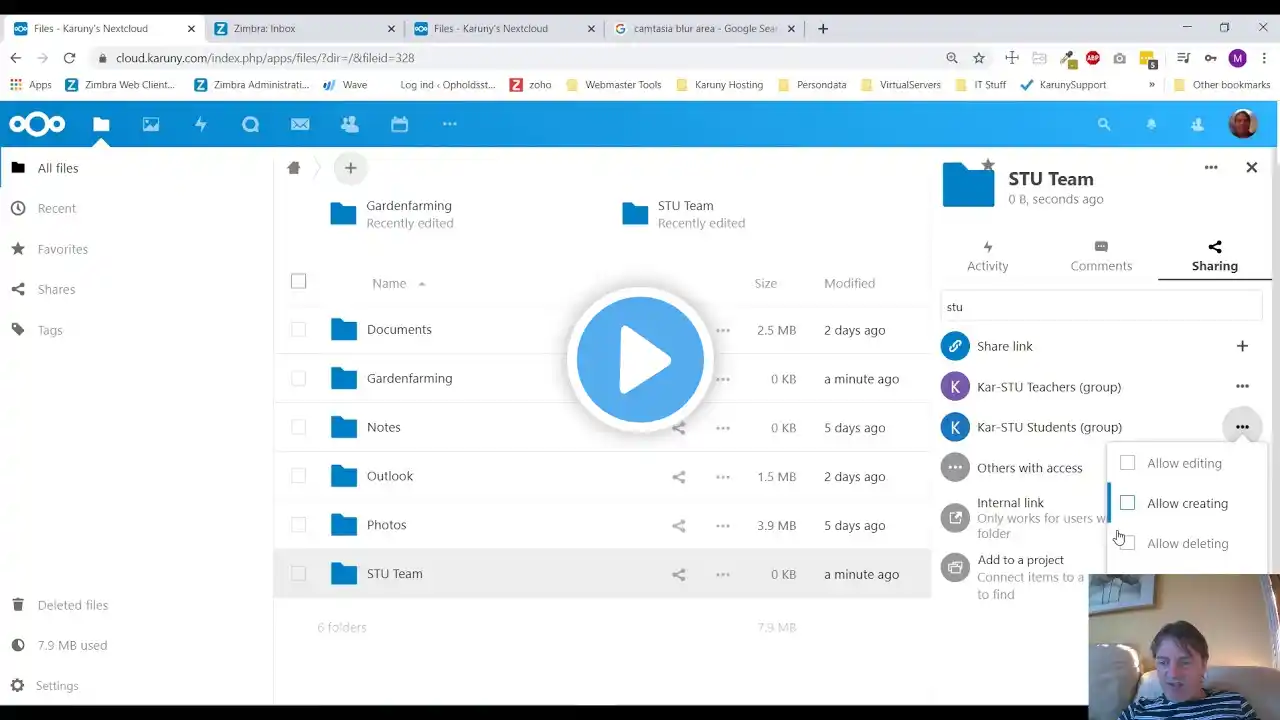Click the Share link chain icon
This screenshot has height=720, width=1280.
955,346
